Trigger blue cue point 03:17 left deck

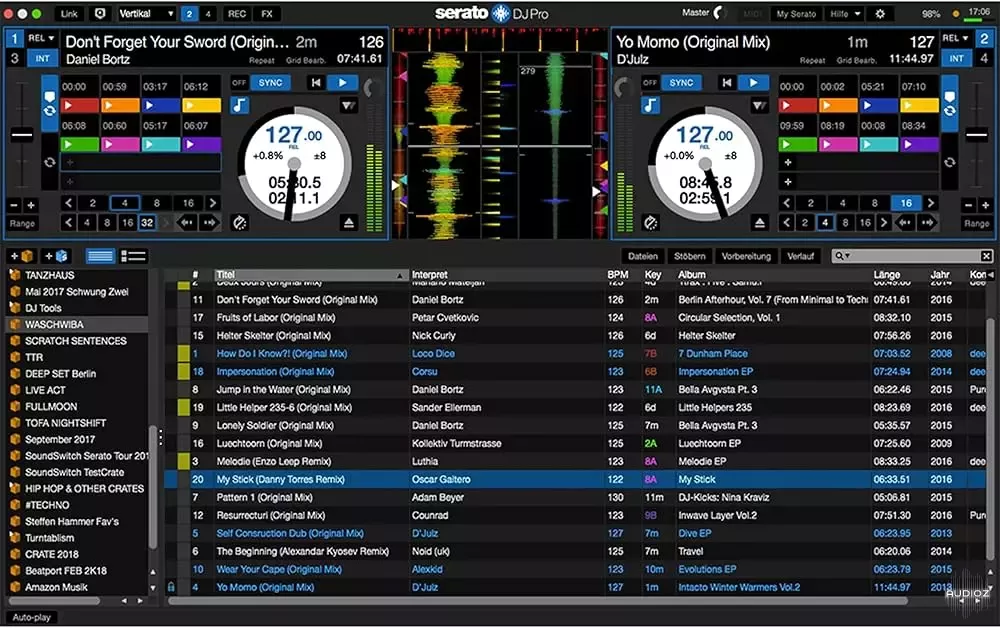coord(161,105)
